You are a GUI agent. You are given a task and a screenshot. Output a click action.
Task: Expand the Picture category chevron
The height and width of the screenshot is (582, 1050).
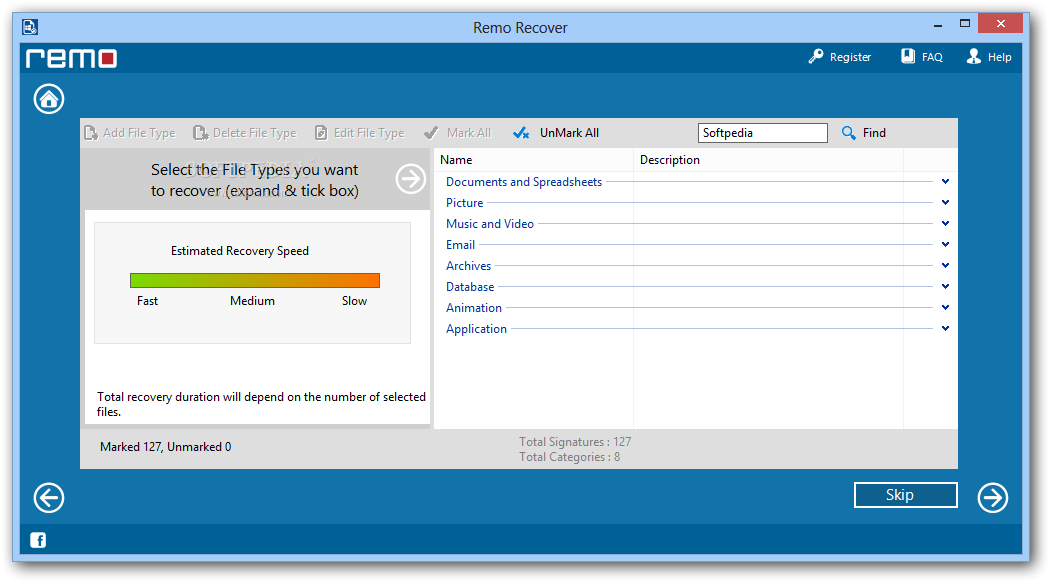pyautogui.click(x=945, y=202)
